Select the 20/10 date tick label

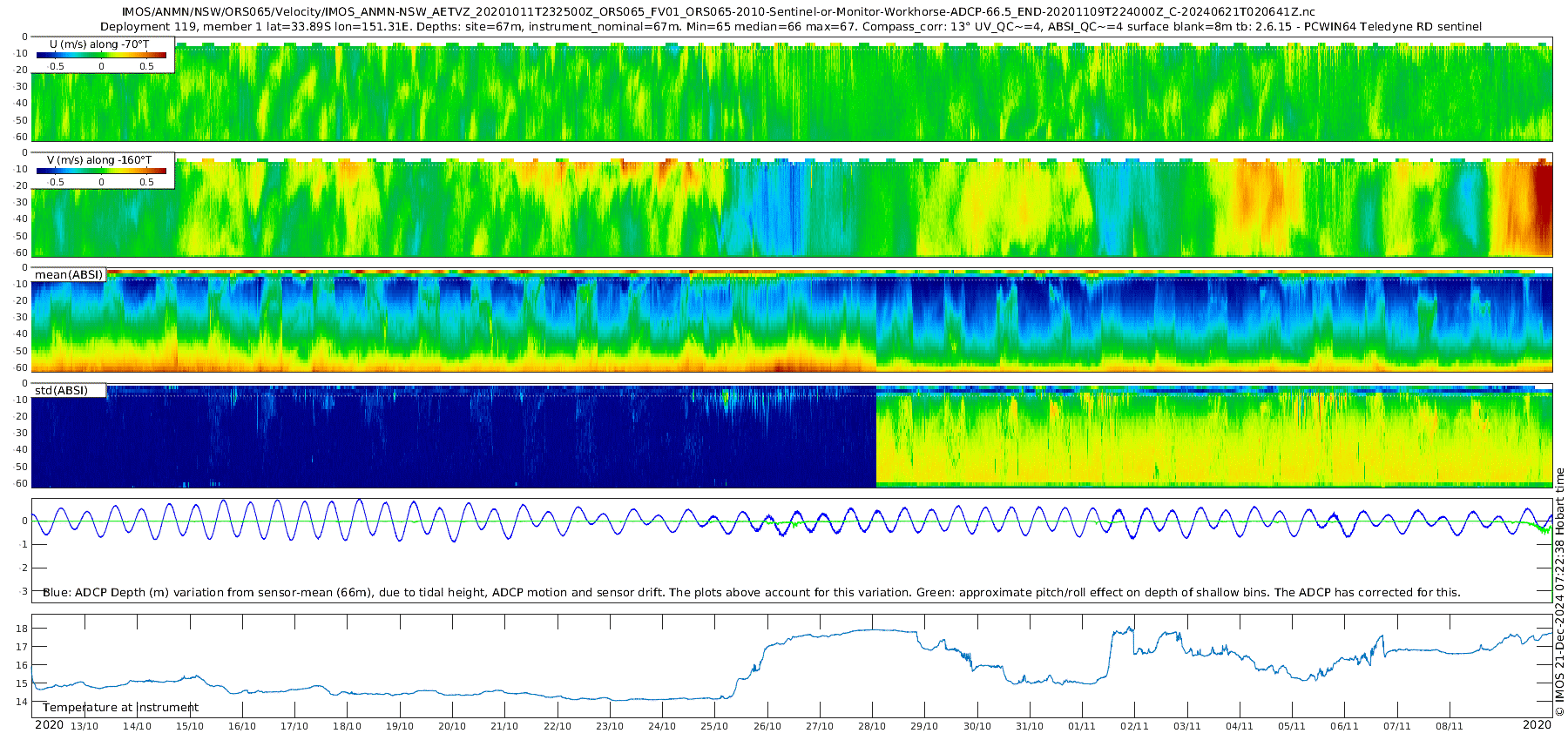point(452,726)
